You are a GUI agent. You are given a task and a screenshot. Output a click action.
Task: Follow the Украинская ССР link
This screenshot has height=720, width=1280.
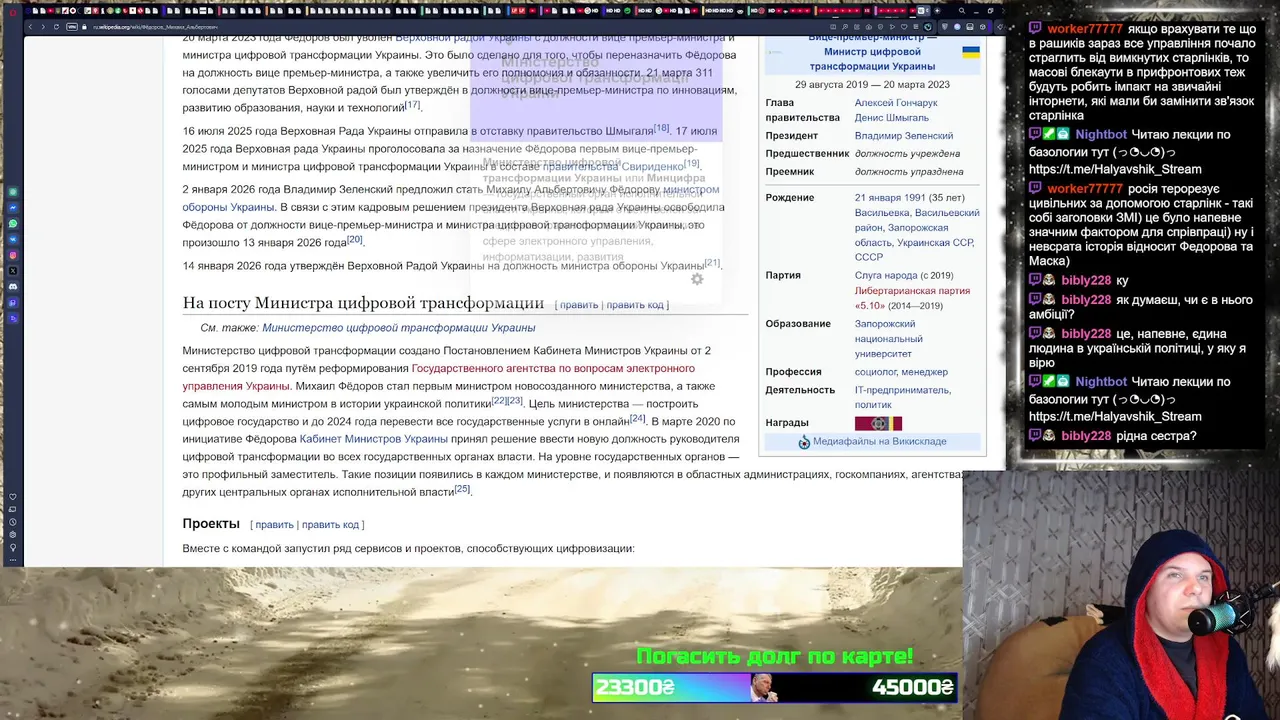pos(935,243)
